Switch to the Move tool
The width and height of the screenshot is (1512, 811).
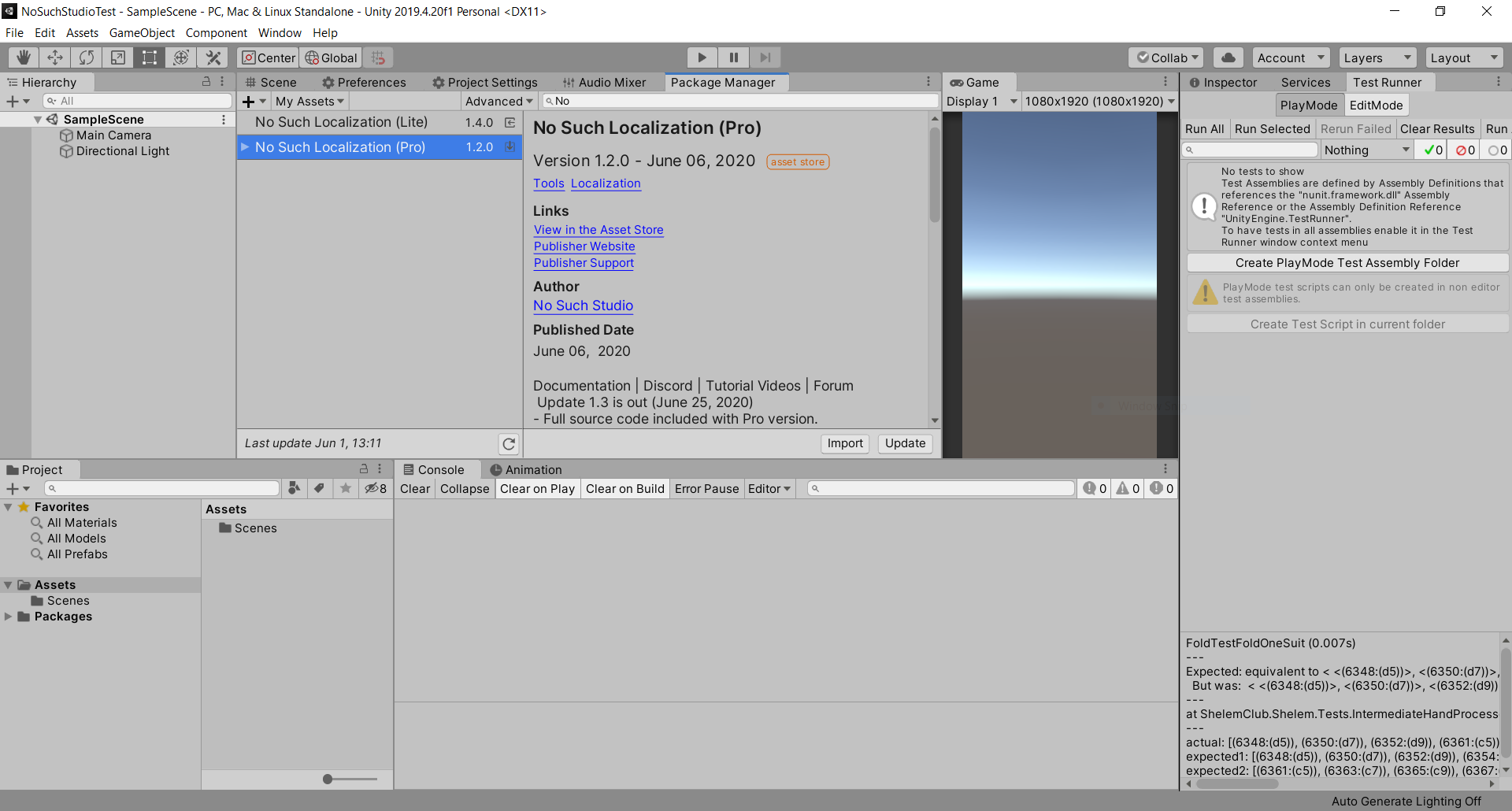tap(54, 57)
